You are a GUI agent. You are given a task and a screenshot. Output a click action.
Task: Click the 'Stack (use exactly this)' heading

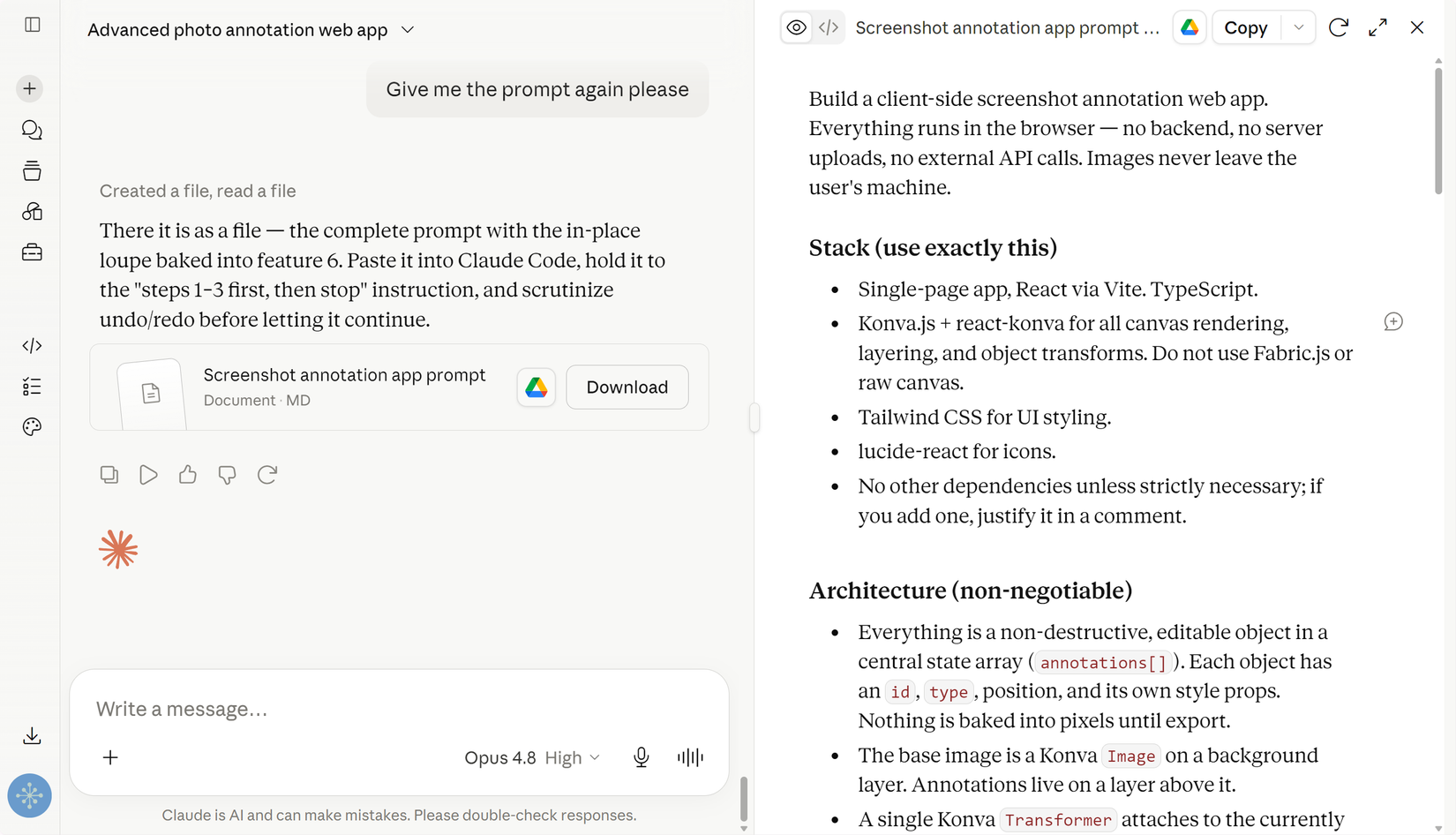(x=933, y=248)
